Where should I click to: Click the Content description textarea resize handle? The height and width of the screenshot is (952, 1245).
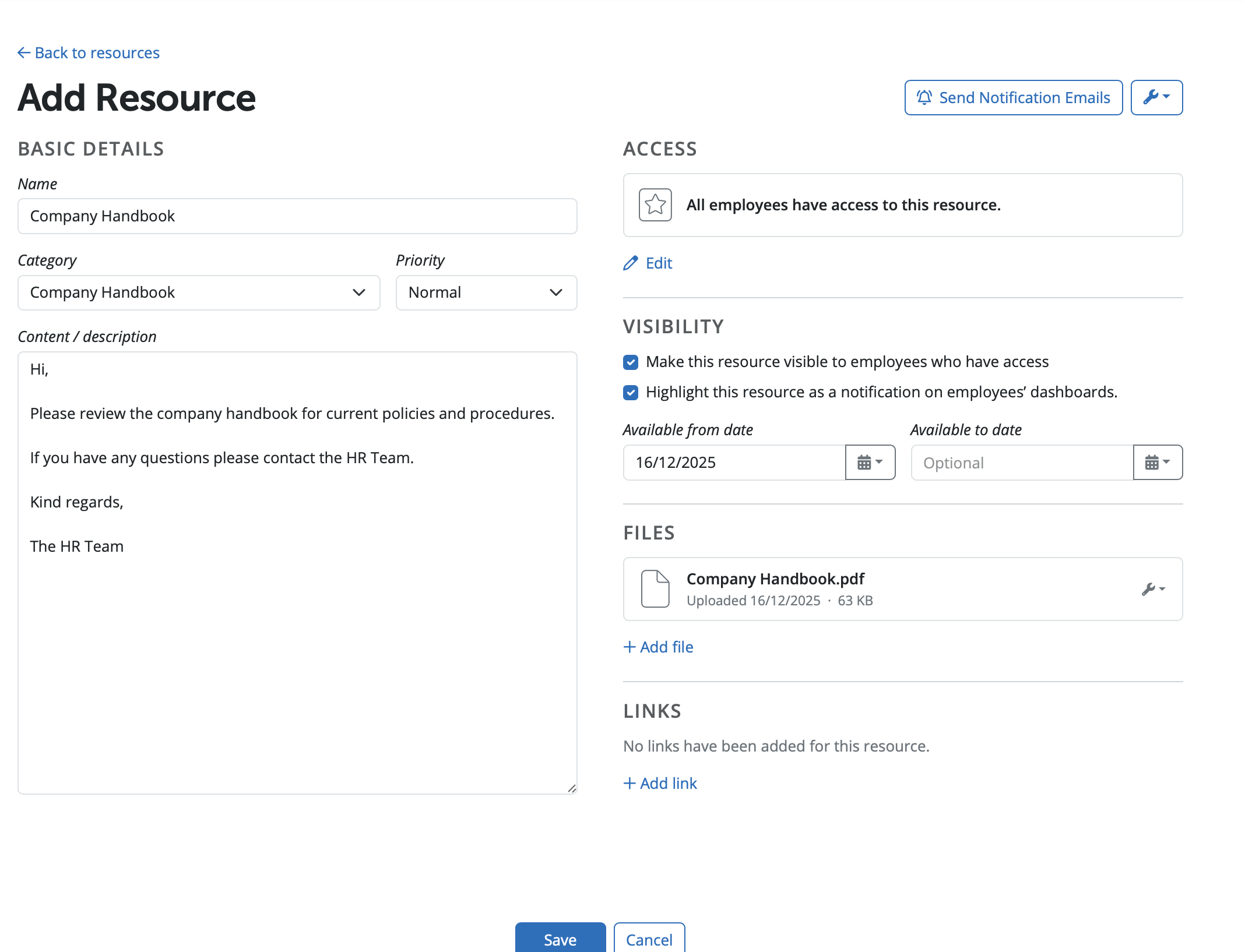[572, 788]
